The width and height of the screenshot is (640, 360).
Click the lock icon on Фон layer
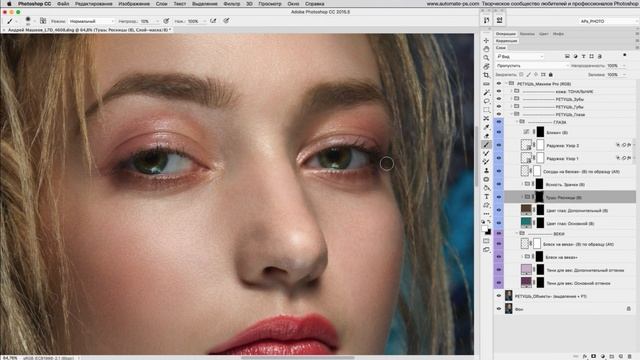(x=629, y=309)
